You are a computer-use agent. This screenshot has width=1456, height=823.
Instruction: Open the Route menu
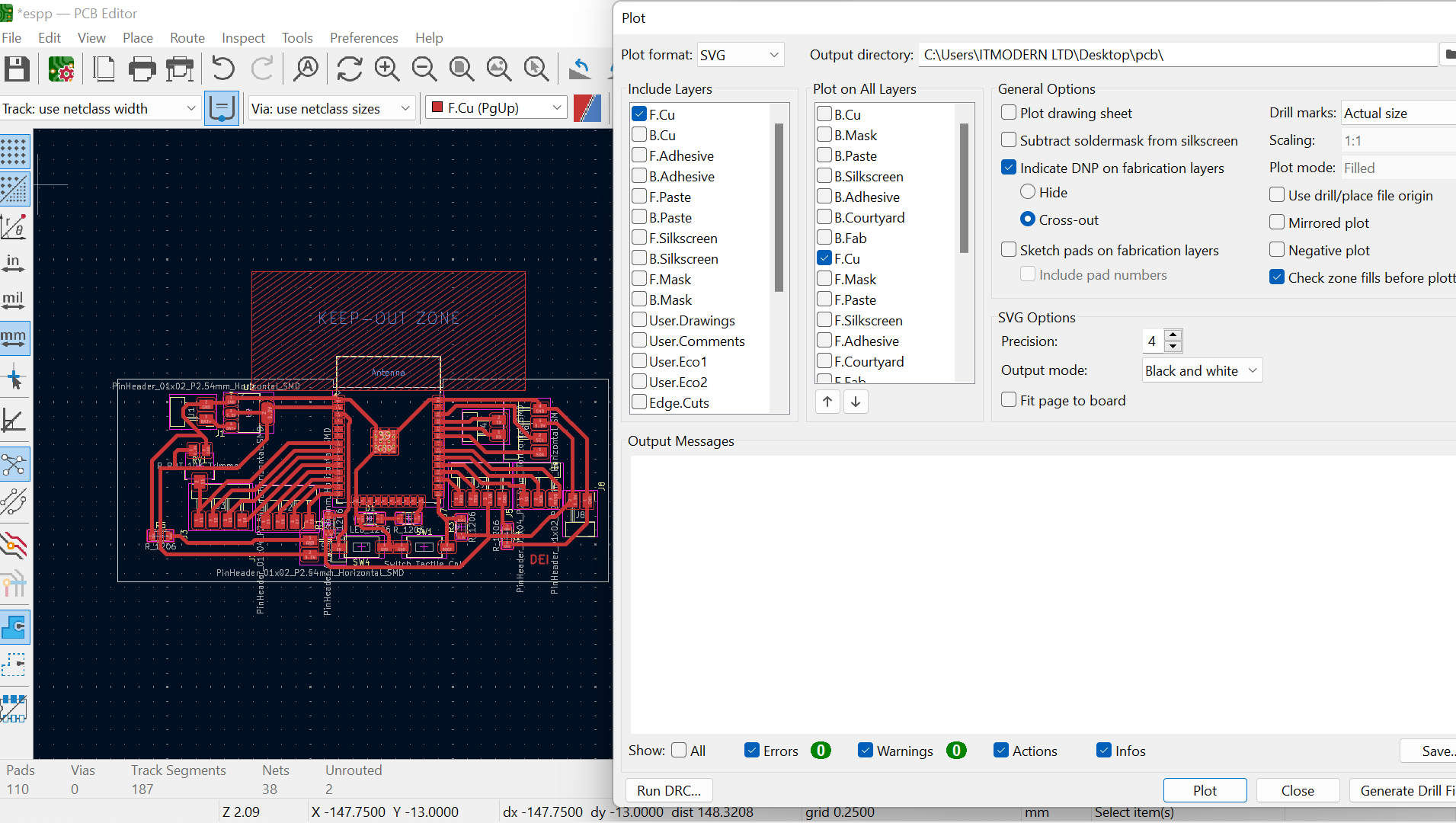pyautogui.click(x=187, y=37)
